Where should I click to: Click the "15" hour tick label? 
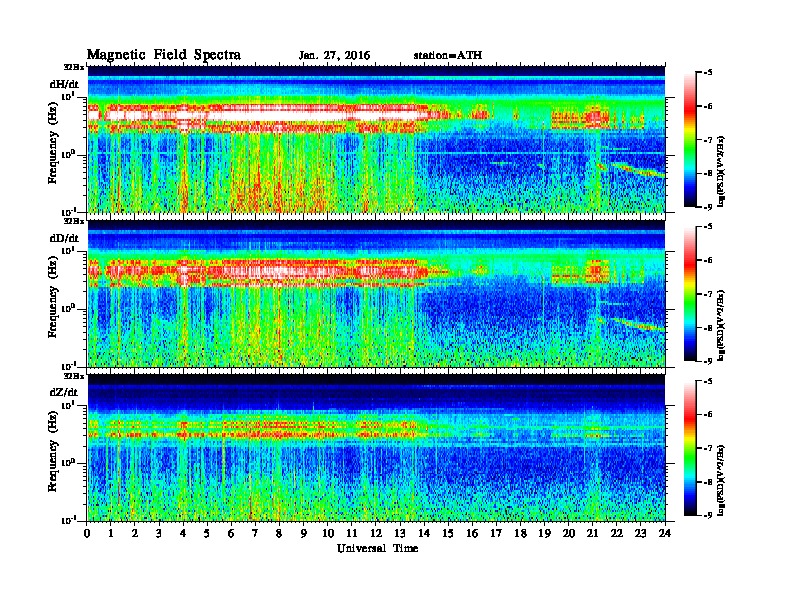[448, 533]
